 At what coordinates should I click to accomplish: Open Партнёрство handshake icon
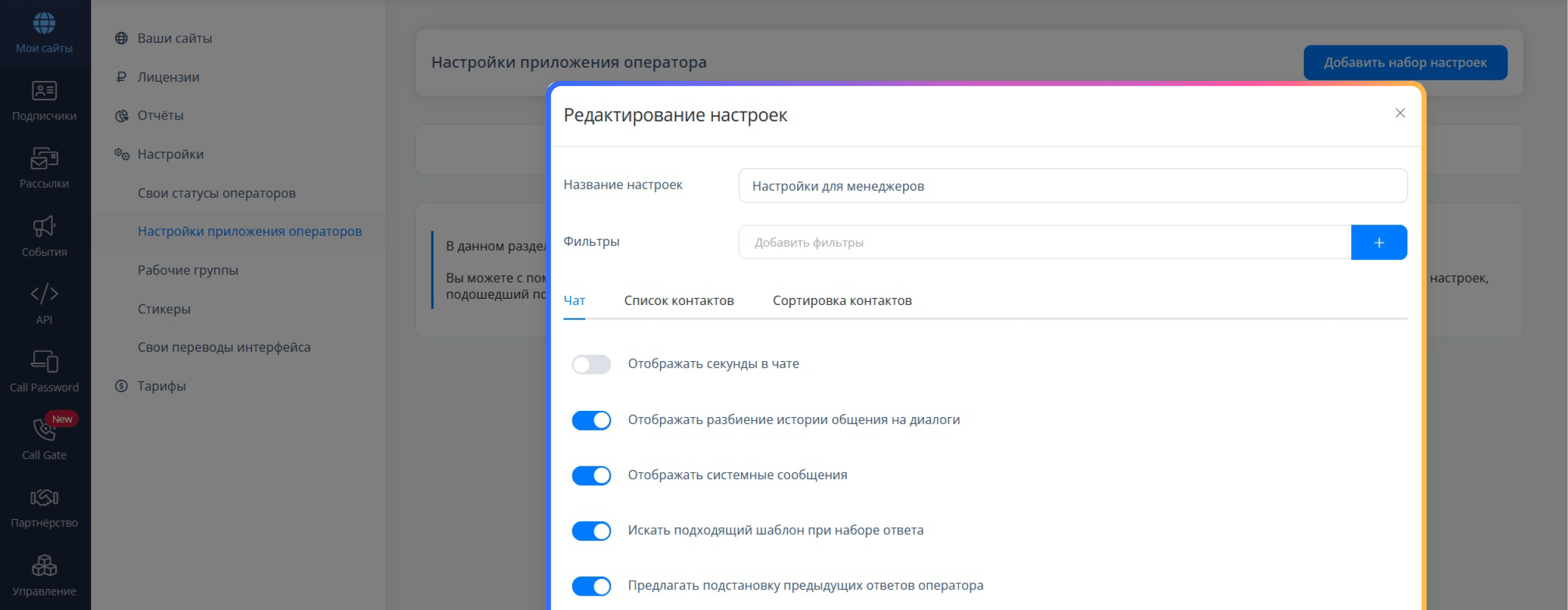[x=44, y=497]
